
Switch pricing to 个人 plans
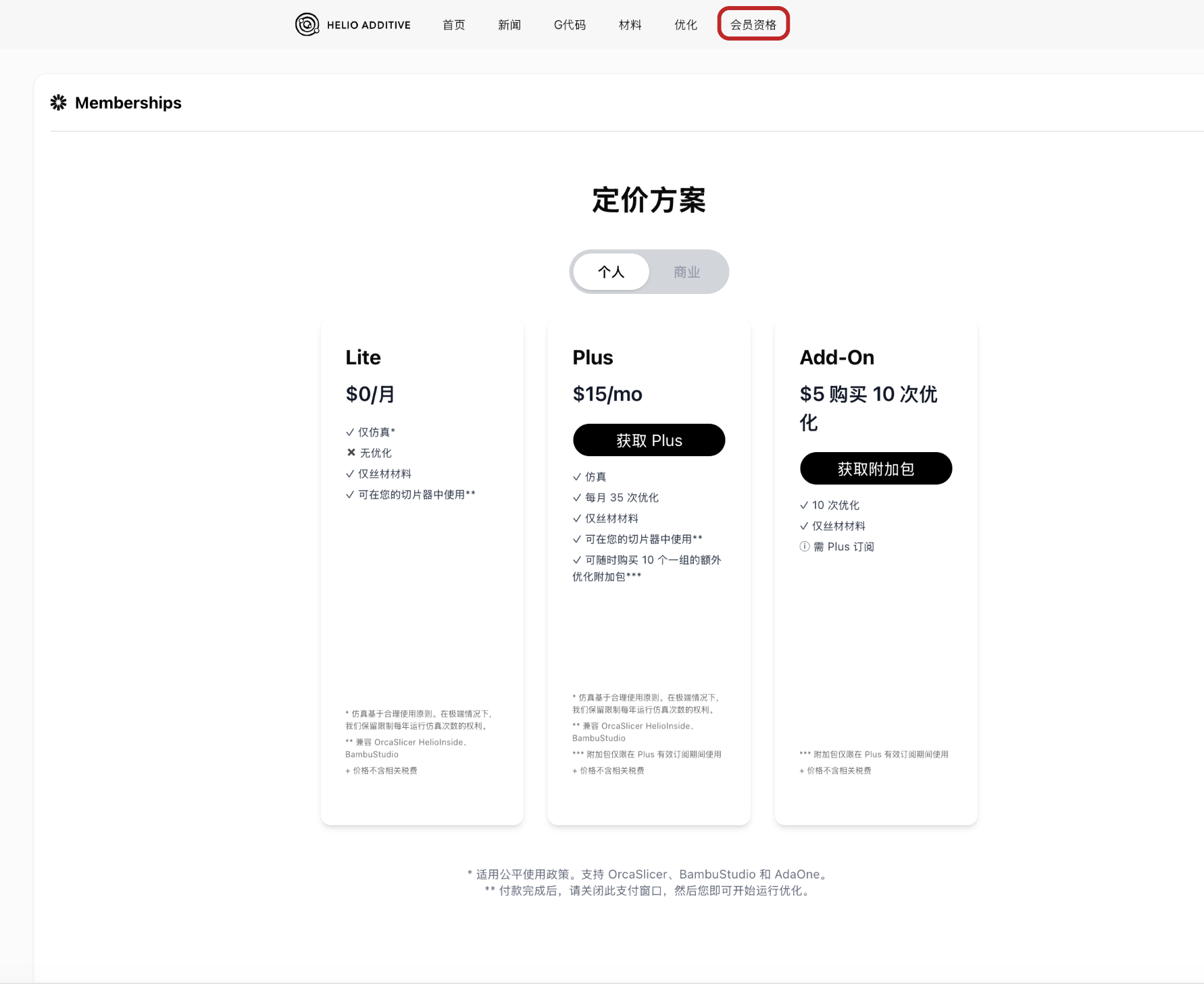click(x=611, y=272)
